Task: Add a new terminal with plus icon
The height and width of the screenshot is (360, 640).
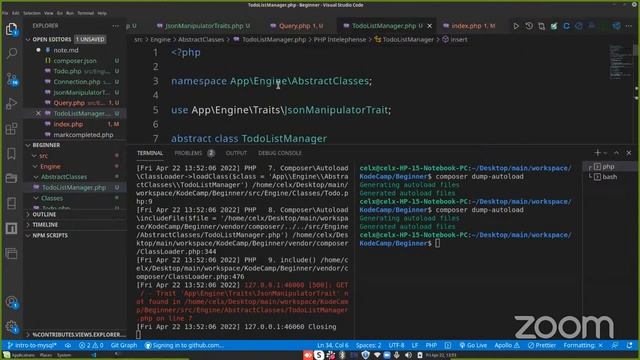Action: tap(597, 153)
